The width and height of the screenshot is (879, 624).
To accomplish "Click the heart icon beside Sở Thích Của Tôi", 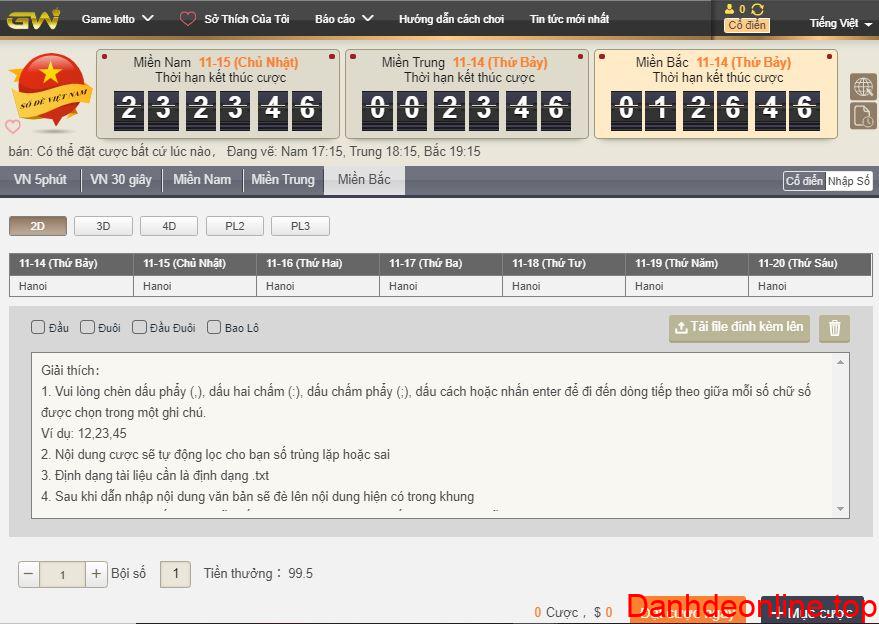I will (188, 19).
